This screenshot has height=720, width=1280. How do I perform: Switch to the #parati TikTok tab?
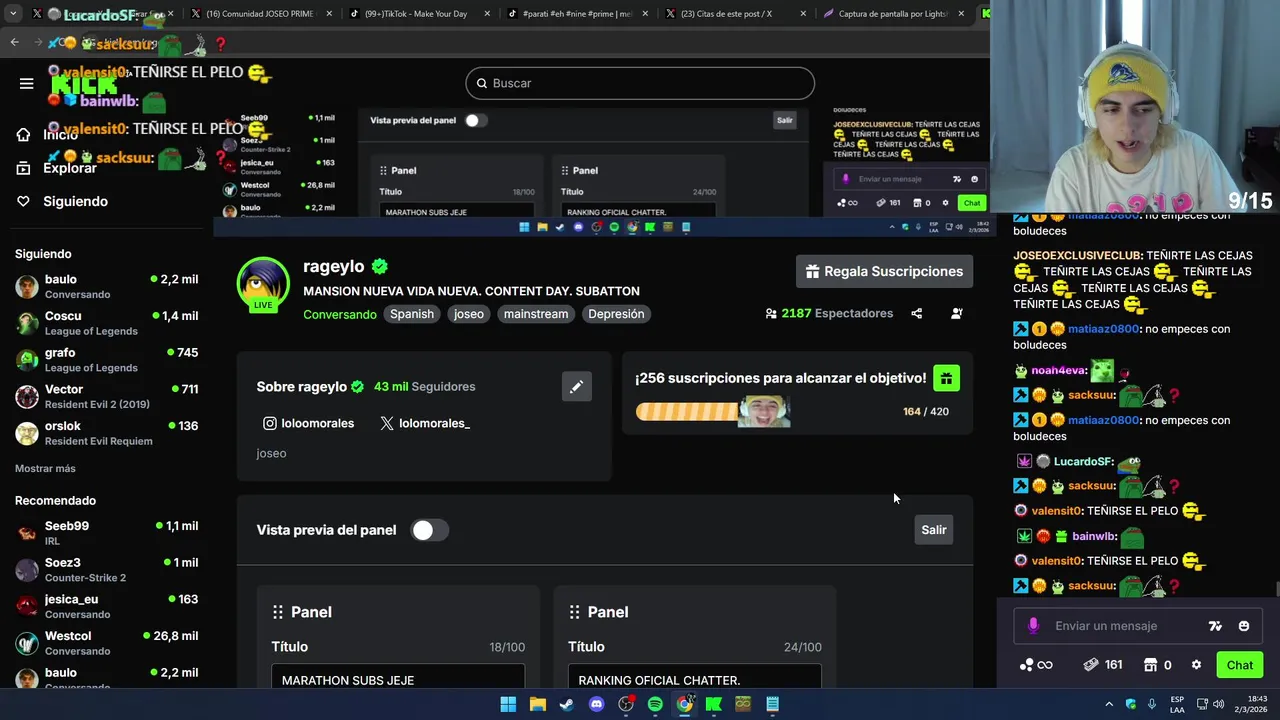579,14
